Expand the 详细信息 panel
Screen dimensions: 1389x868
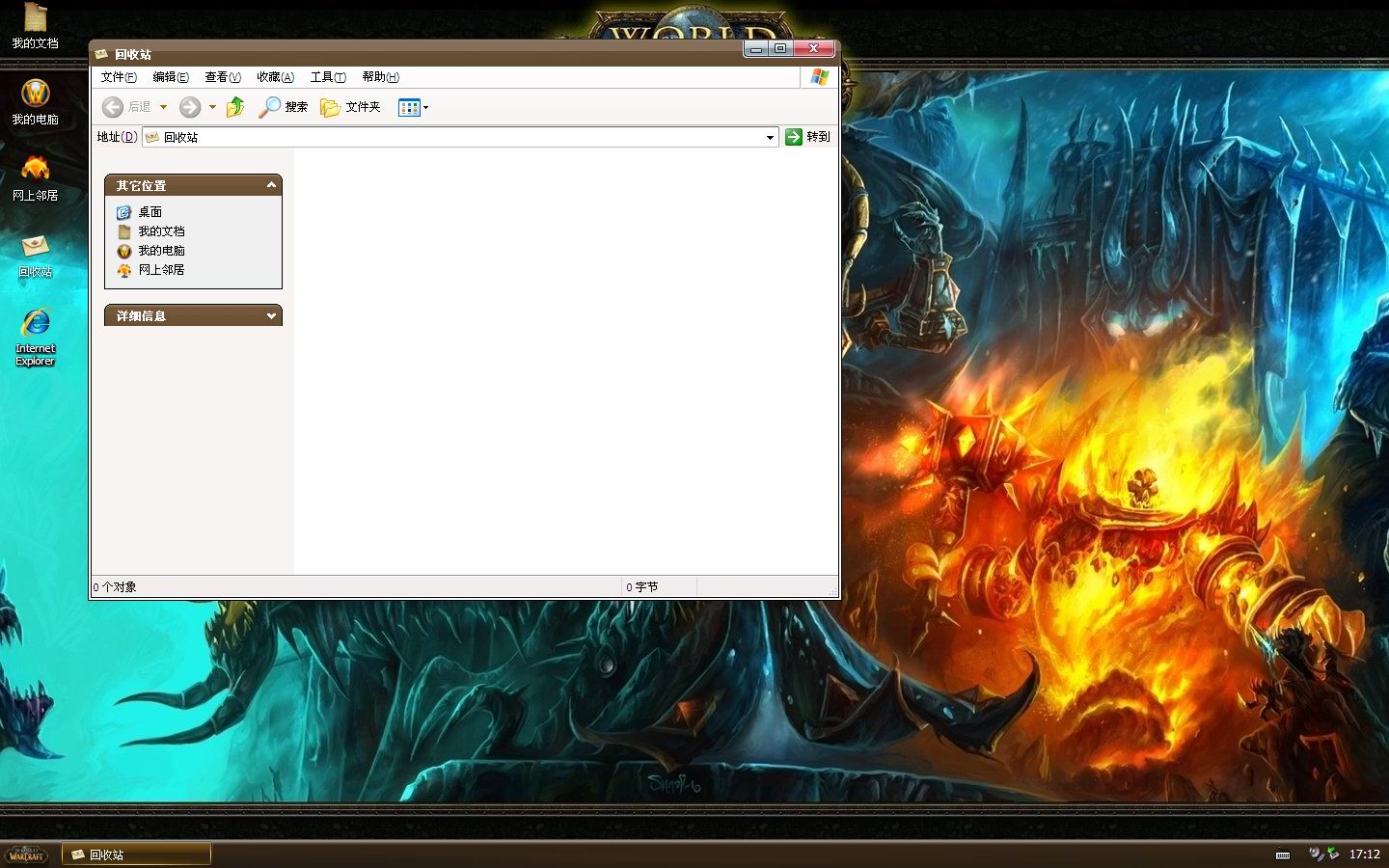tap(271, 315)
